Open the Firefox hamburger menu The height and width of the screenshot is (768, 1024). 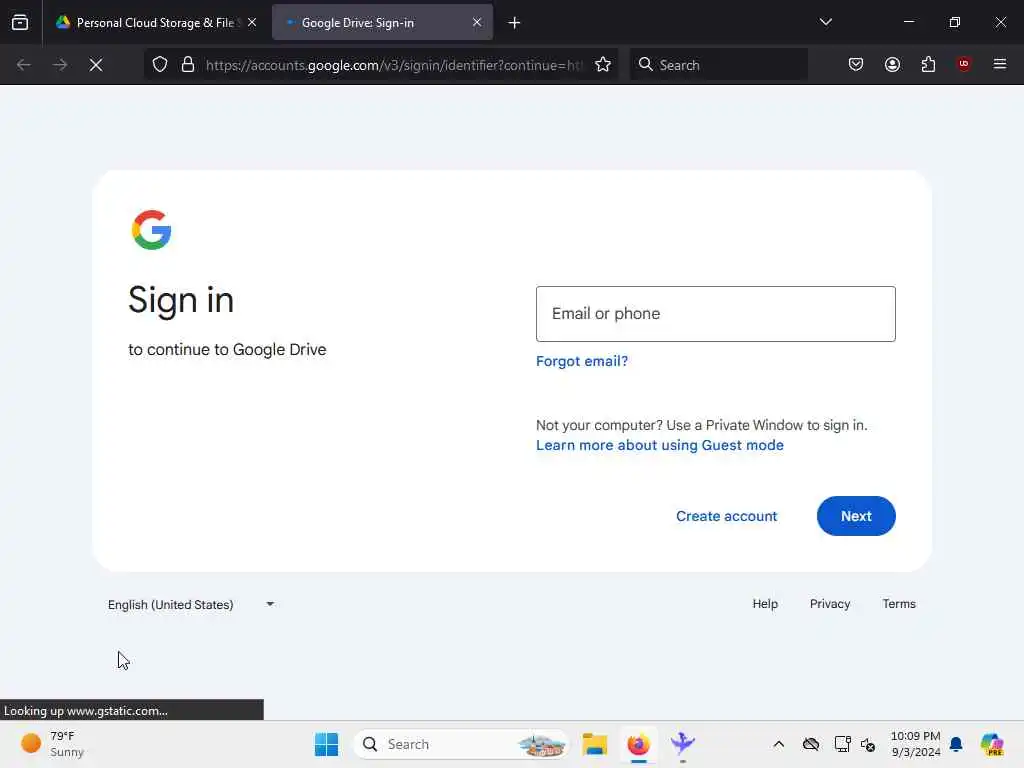coord(1000,64)
